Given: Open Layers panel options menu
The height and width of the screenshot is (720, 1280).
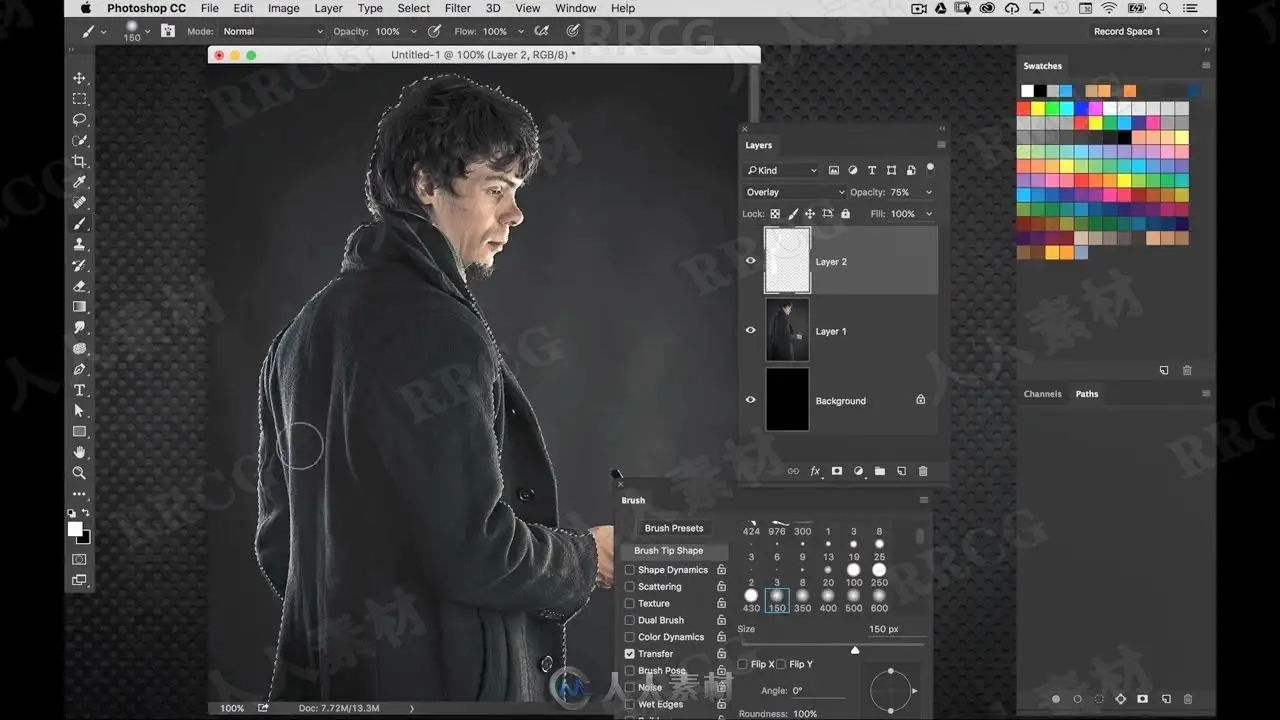Looking at the screenshot, I should click(941, 145).
